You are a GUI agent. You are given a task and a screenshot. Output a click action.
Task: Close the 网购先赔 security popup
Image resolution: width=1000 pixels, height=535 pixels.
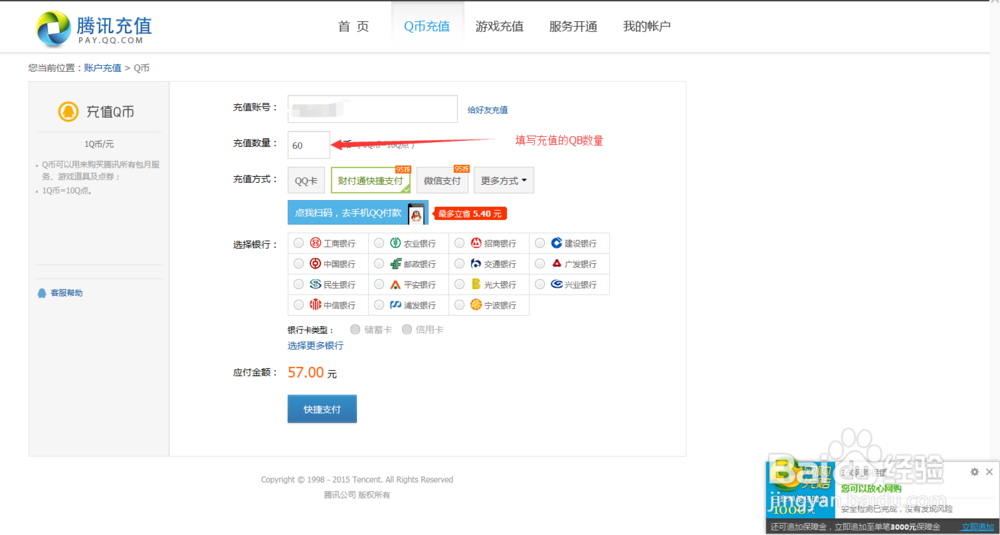click(x=989, y=472)
